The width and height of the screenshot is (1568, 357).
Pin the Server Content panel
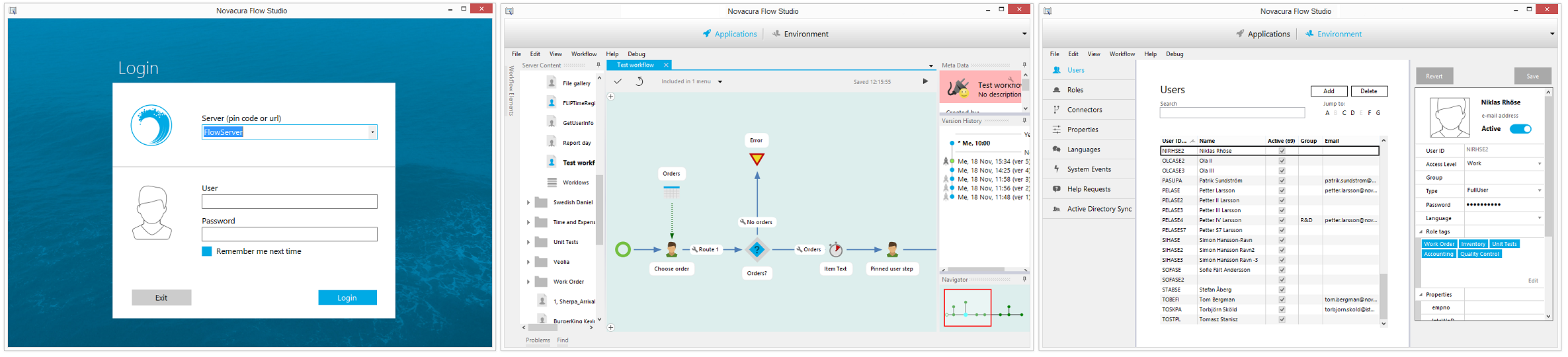(598, 65)
